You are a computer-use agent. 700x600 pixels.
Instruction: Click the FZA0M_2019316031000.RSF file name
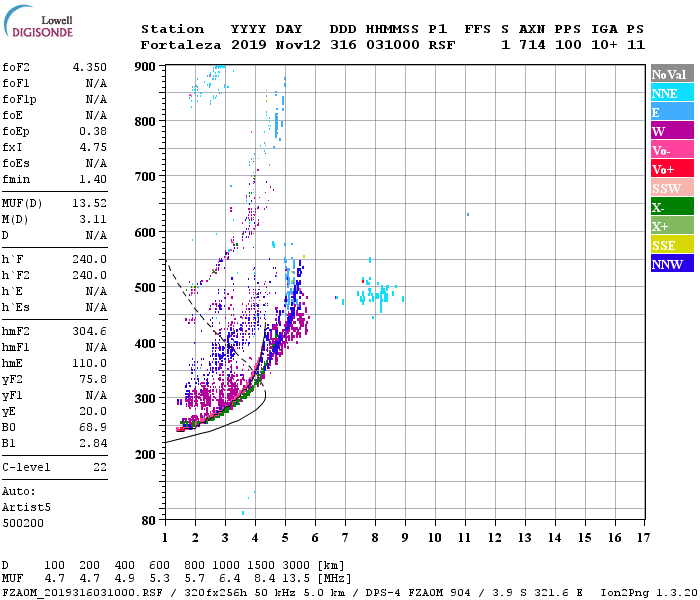point(83,593)
